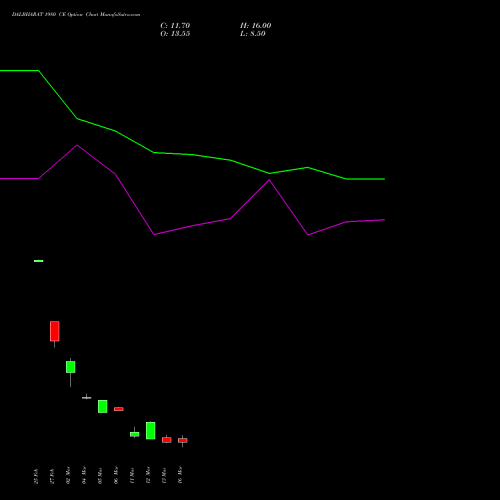Click the high value 'H: 16.00'
The height and width of the screenshot is (500, 500).
pyautogui.click(x=255, y=26)
